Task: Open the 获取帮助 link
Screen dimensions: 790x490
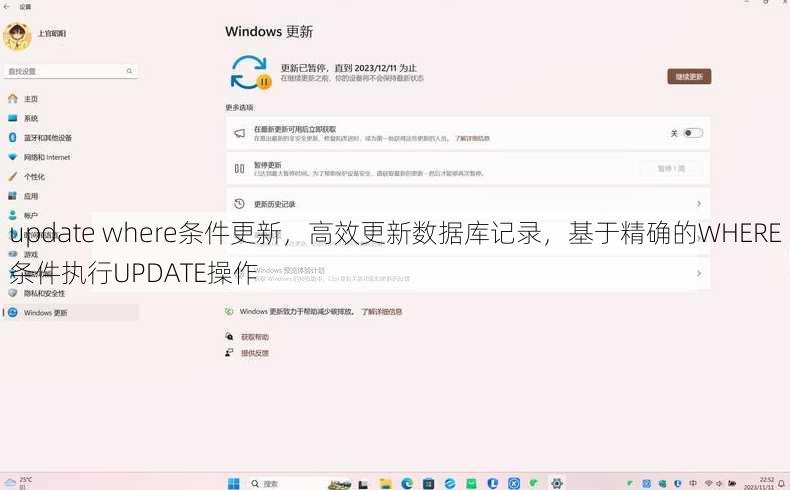Action: click(x=255, y=337)
